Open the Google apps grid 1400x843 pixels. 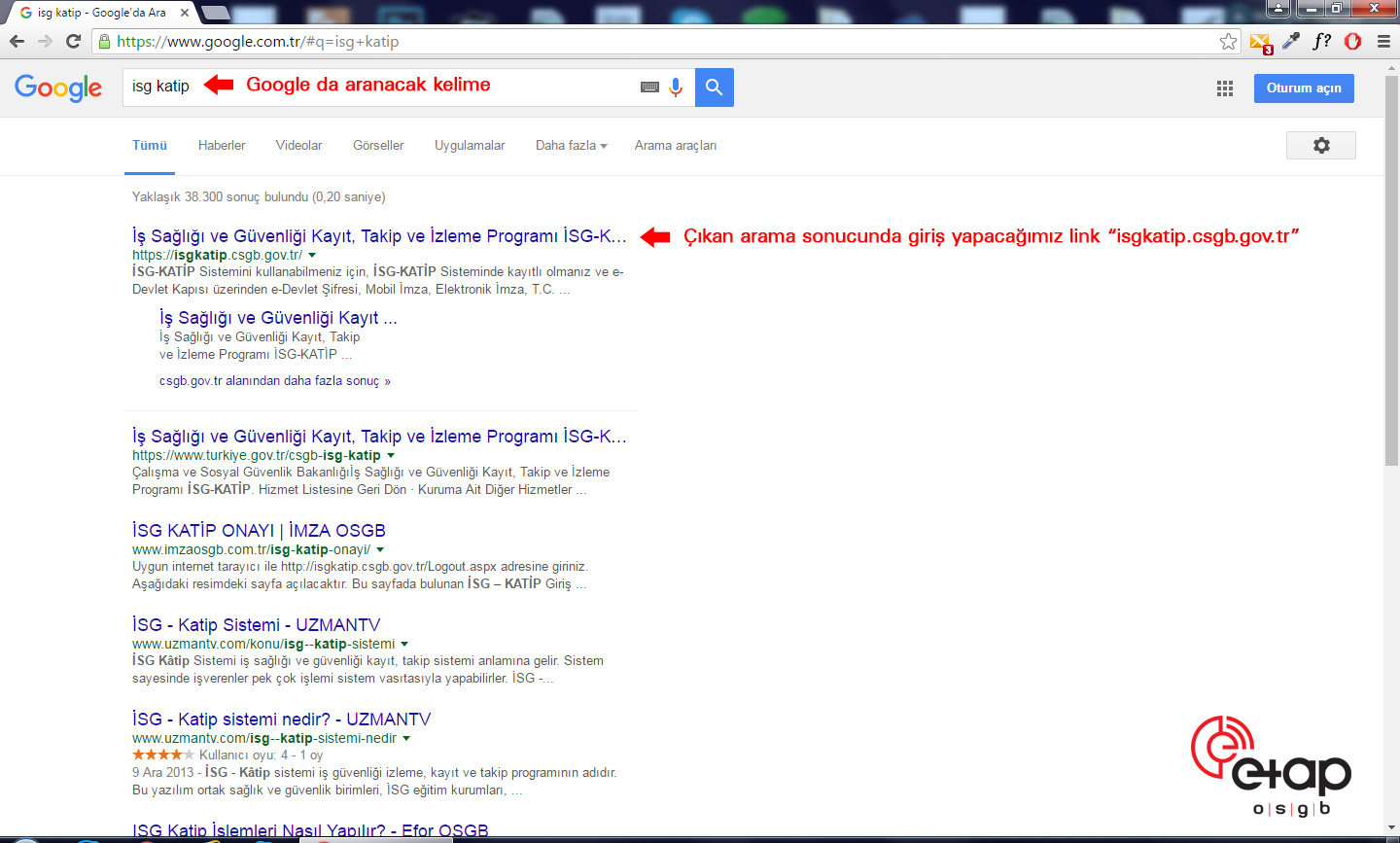click(x=1225, y=88)
